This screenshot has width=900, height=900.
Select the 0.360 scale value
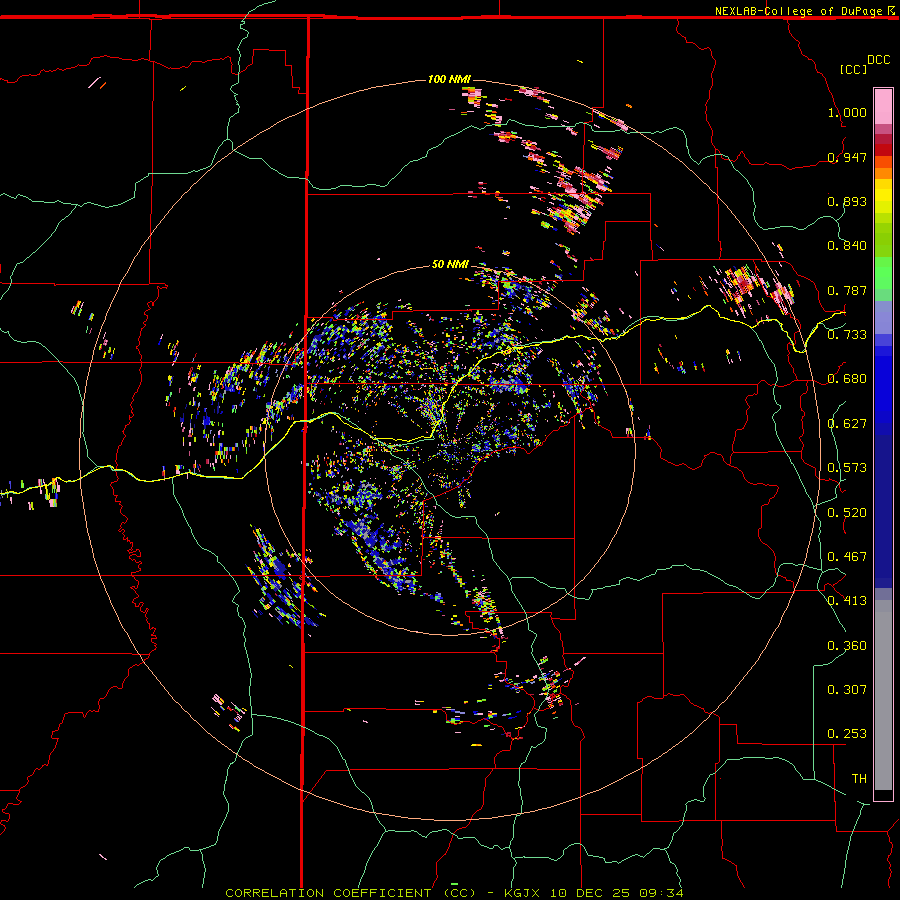point(847,646)
